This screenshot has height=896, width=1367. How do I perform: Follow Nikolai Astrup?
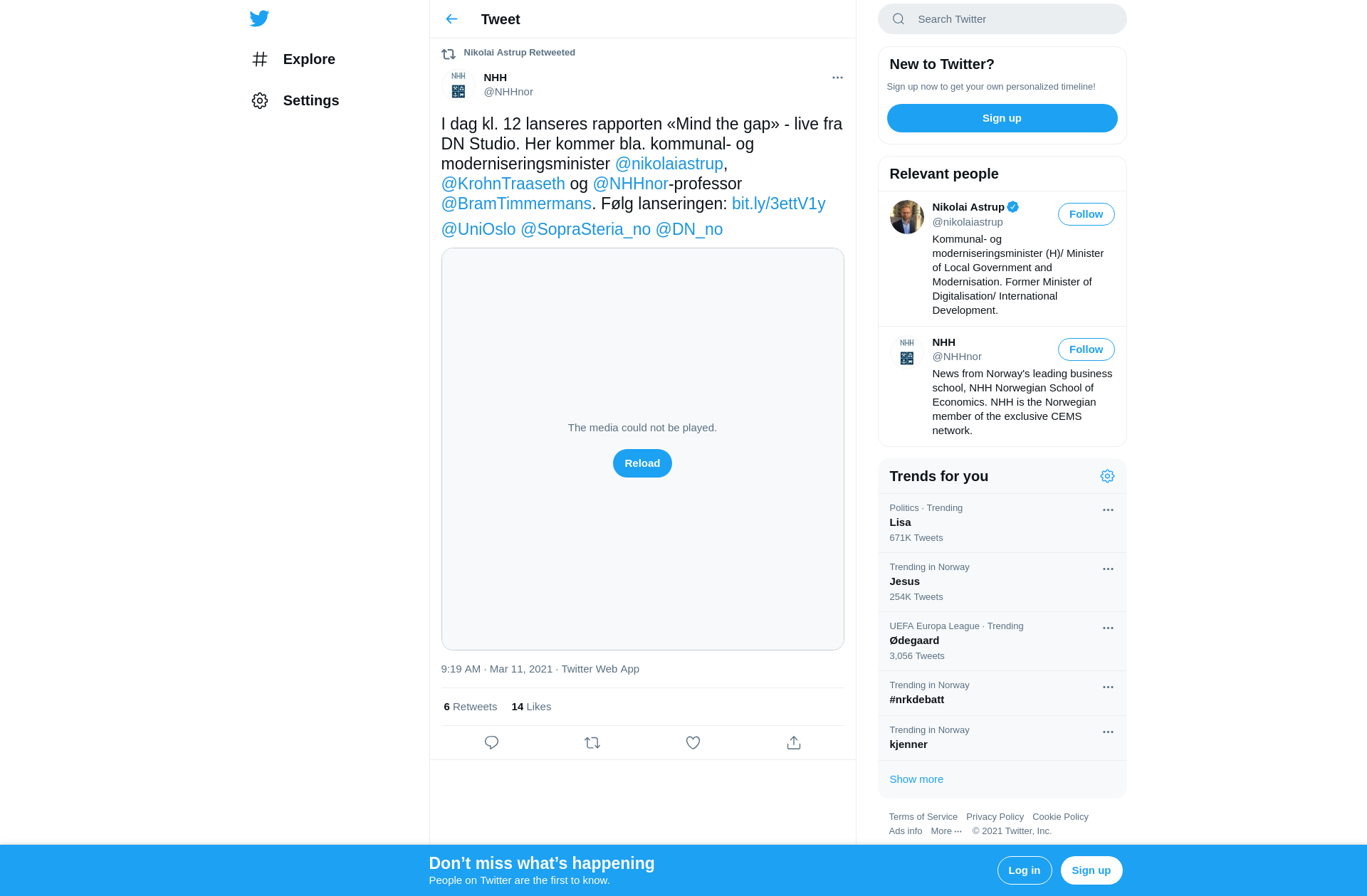tap(1086, 214)
